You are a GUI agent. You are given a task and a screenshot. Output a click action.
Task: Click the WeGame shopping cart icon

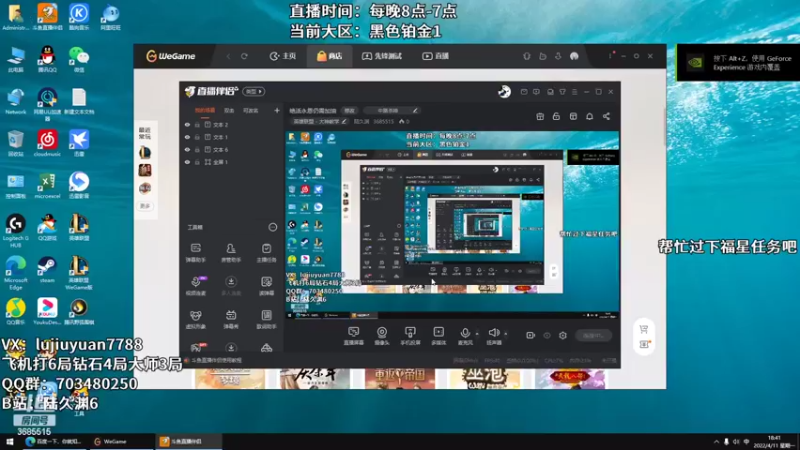(644, 329)
